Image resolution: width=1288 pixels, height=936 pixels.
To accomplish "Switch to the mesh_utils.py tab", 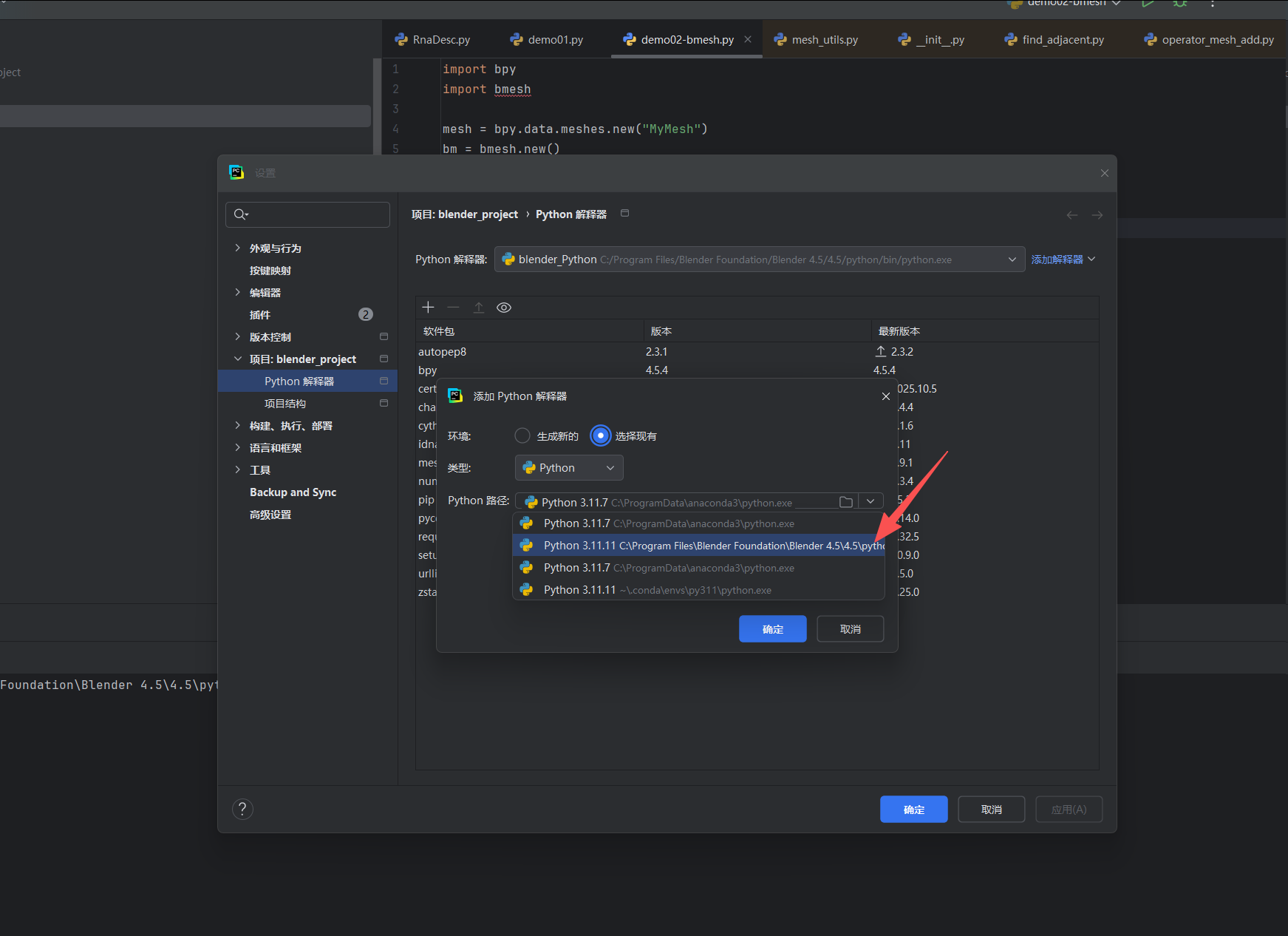I will point(816,40).
